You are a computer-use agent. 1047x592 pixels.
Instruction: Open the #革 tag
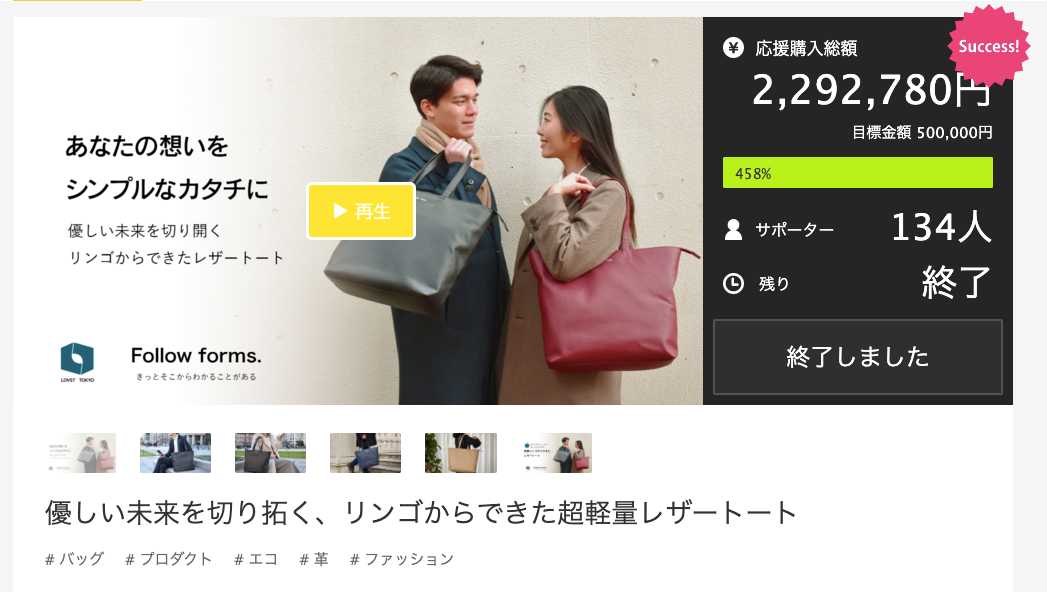[314, 559]
